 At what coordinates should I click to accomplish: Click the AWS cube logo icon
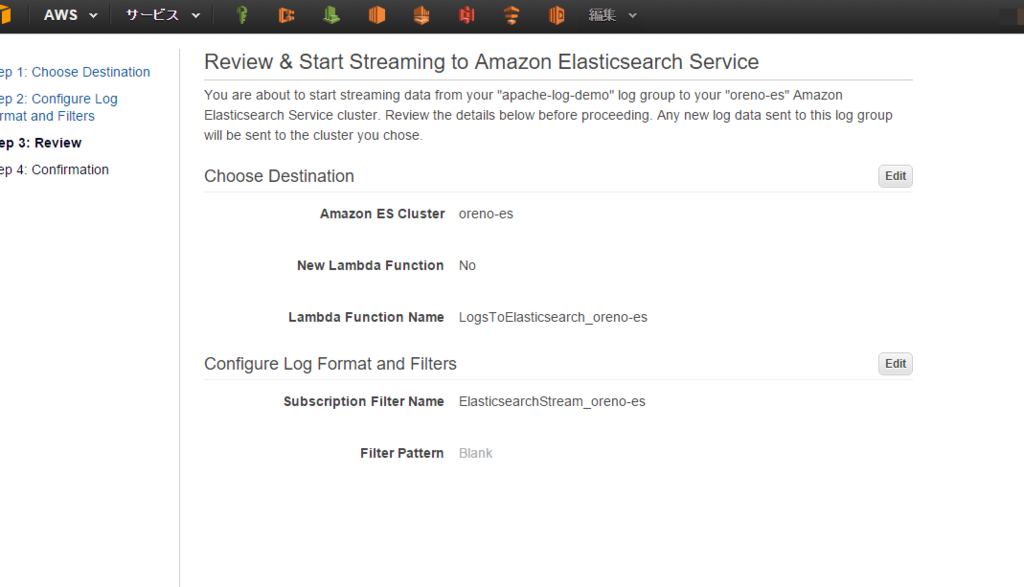[x=5, y=14]
